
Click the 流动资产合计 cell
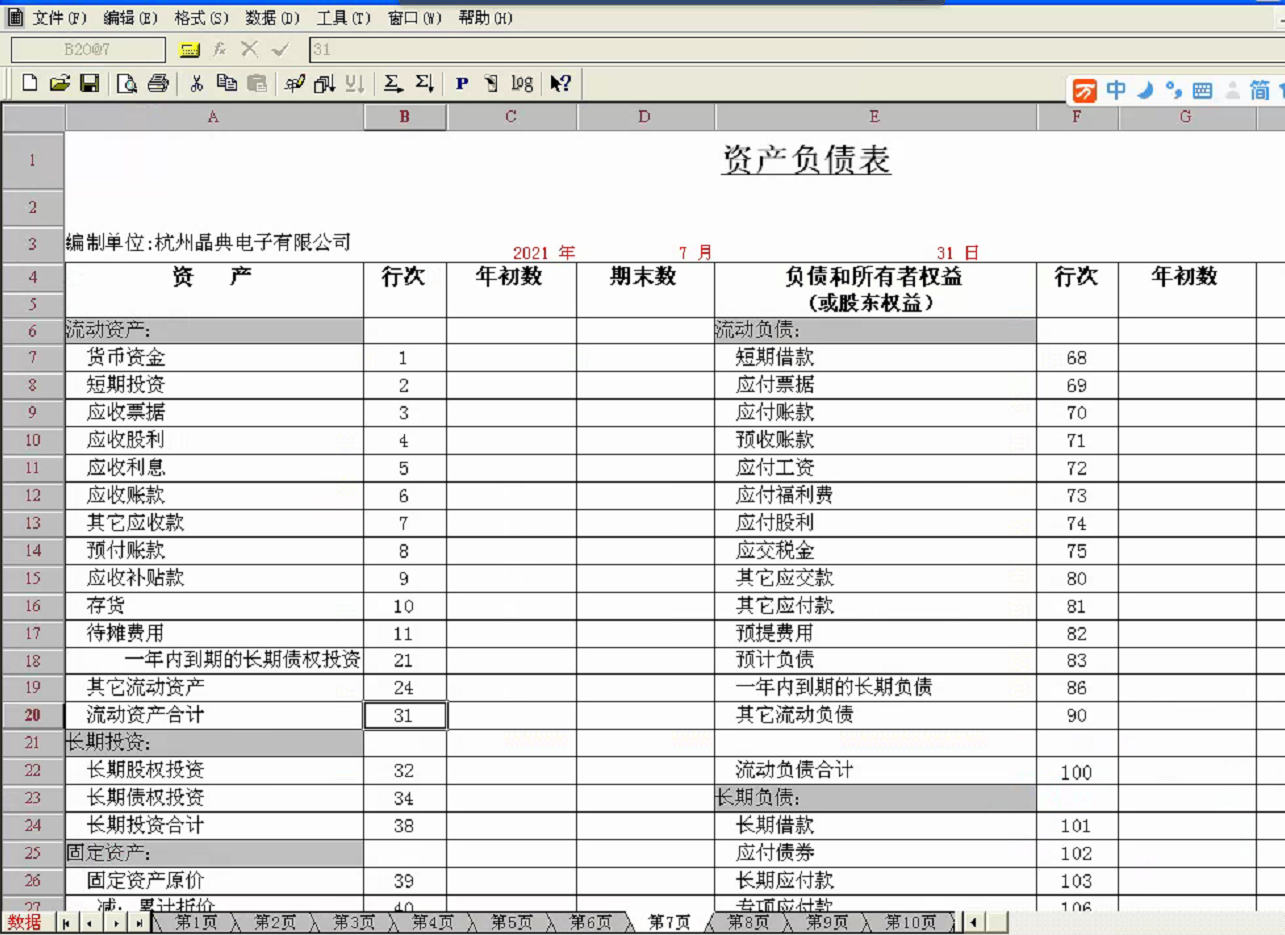coord(214,715)
